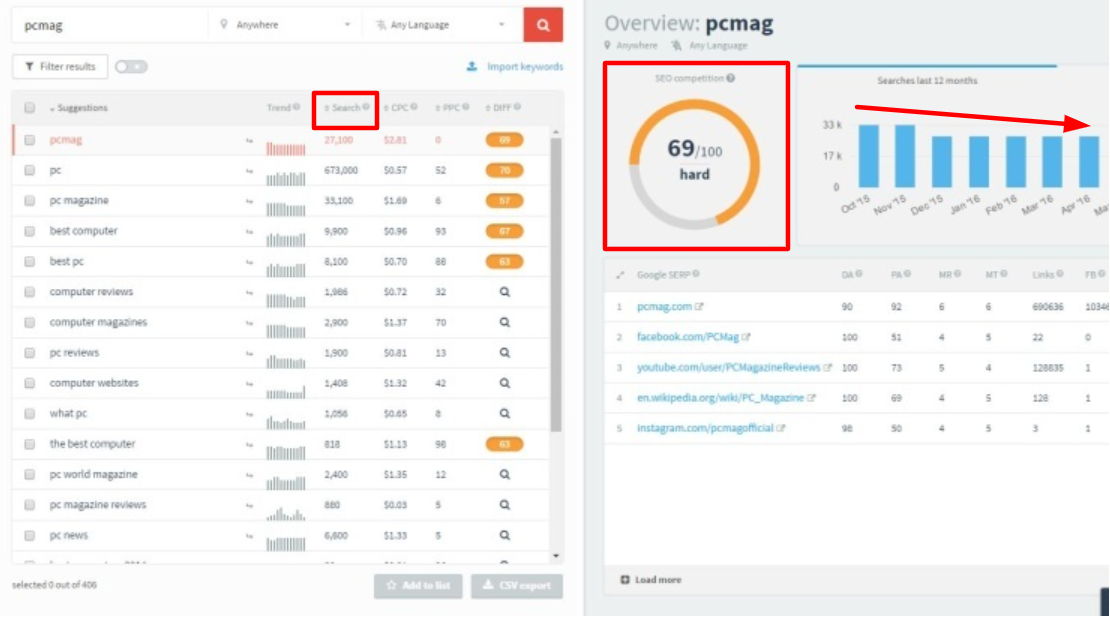Screen dimensions: 1110x620
Task: Open external link icon beside instagram.com/pcmagofficial
Action: (781, 428)
